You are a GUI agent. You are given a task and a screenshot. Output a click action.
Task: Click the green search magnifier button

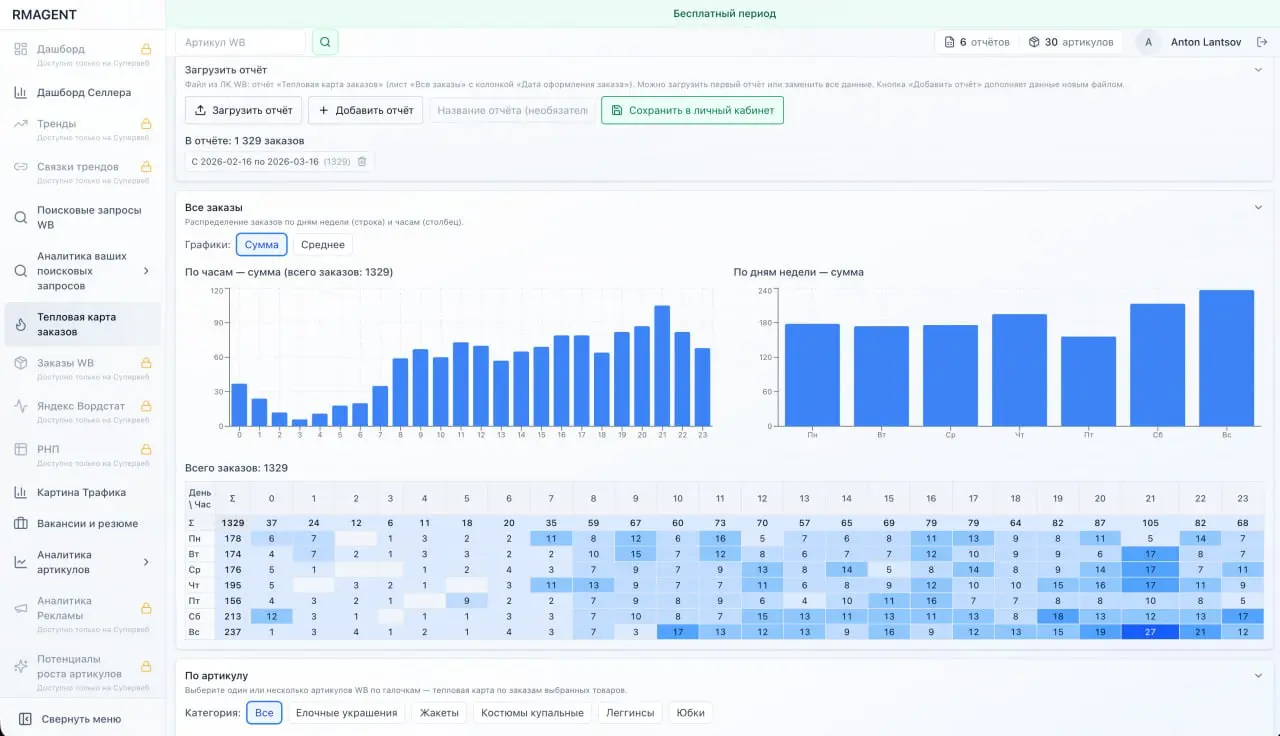(325, 42)
